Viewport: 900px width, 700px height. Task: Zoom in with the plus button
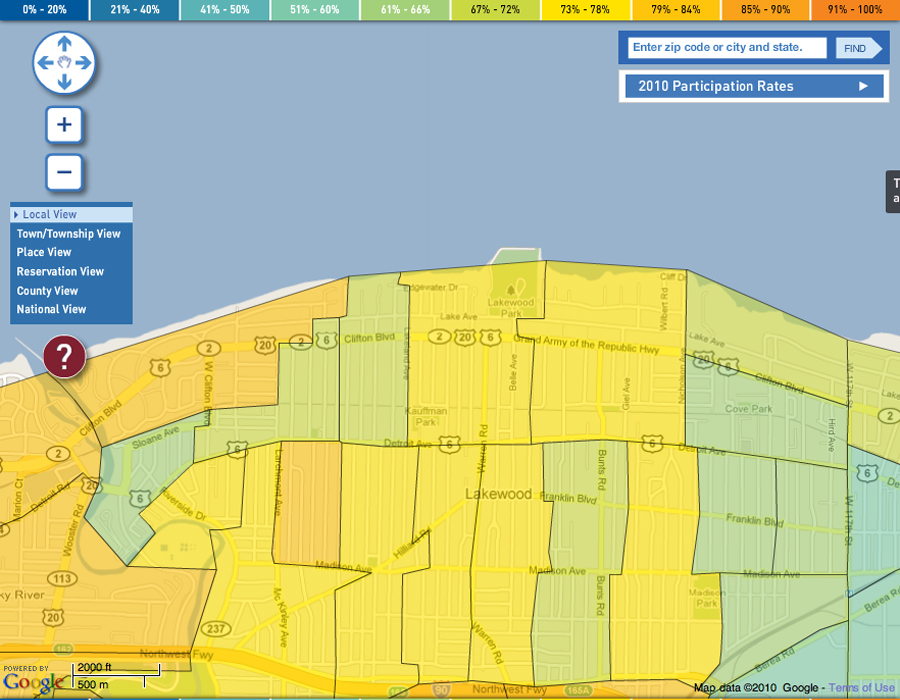(64, 125)
